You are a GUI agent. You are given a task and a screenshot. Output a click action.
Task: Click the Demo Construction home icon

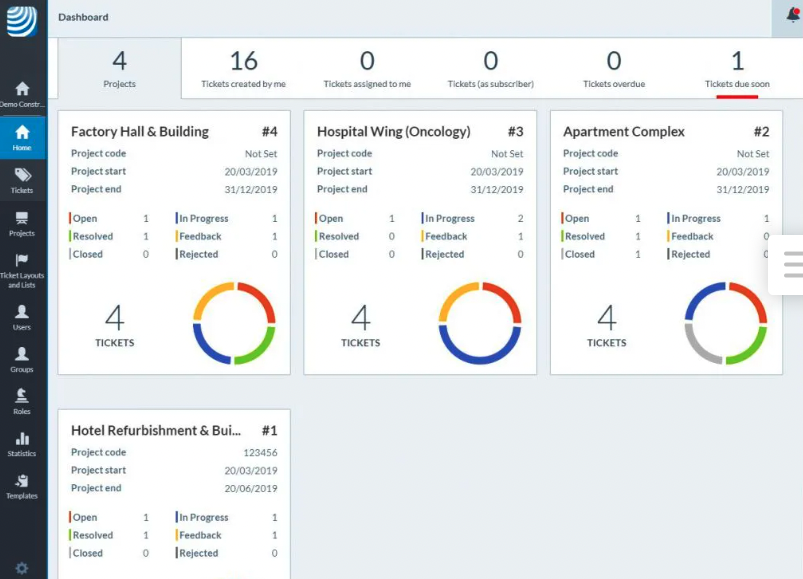(22, 94)
